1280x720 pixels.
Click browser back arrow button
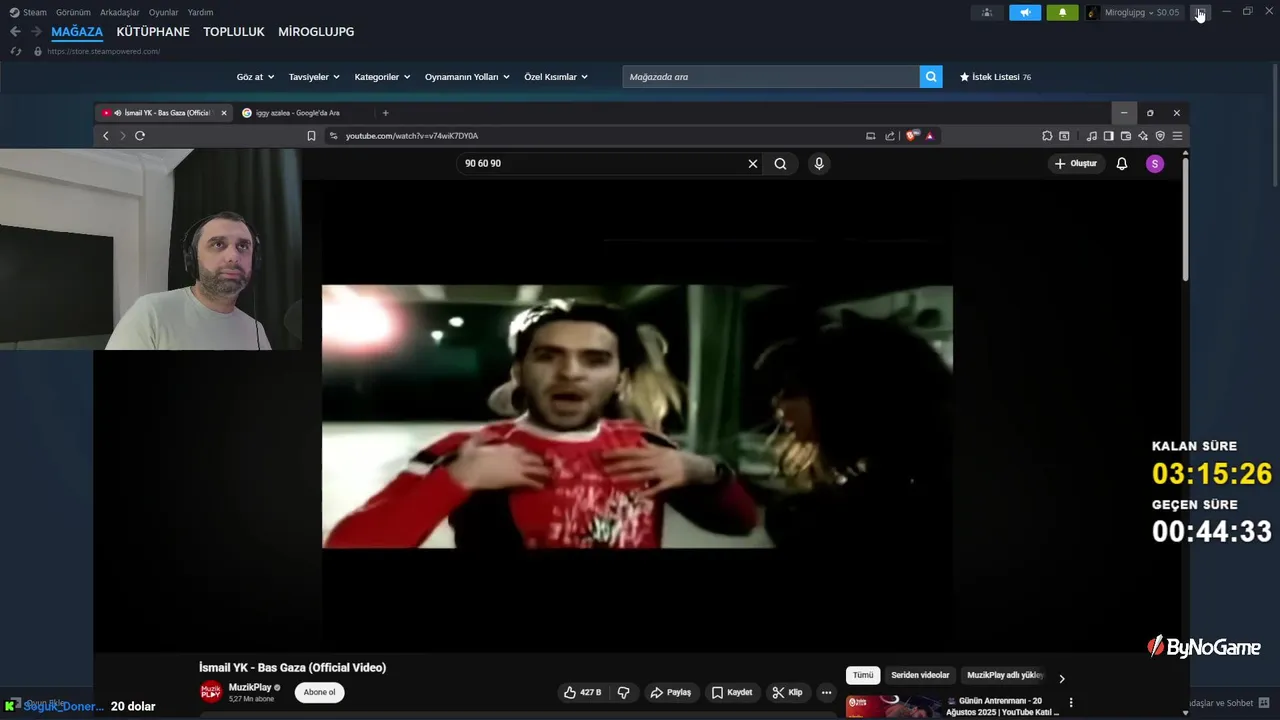[x=106, y=136]
